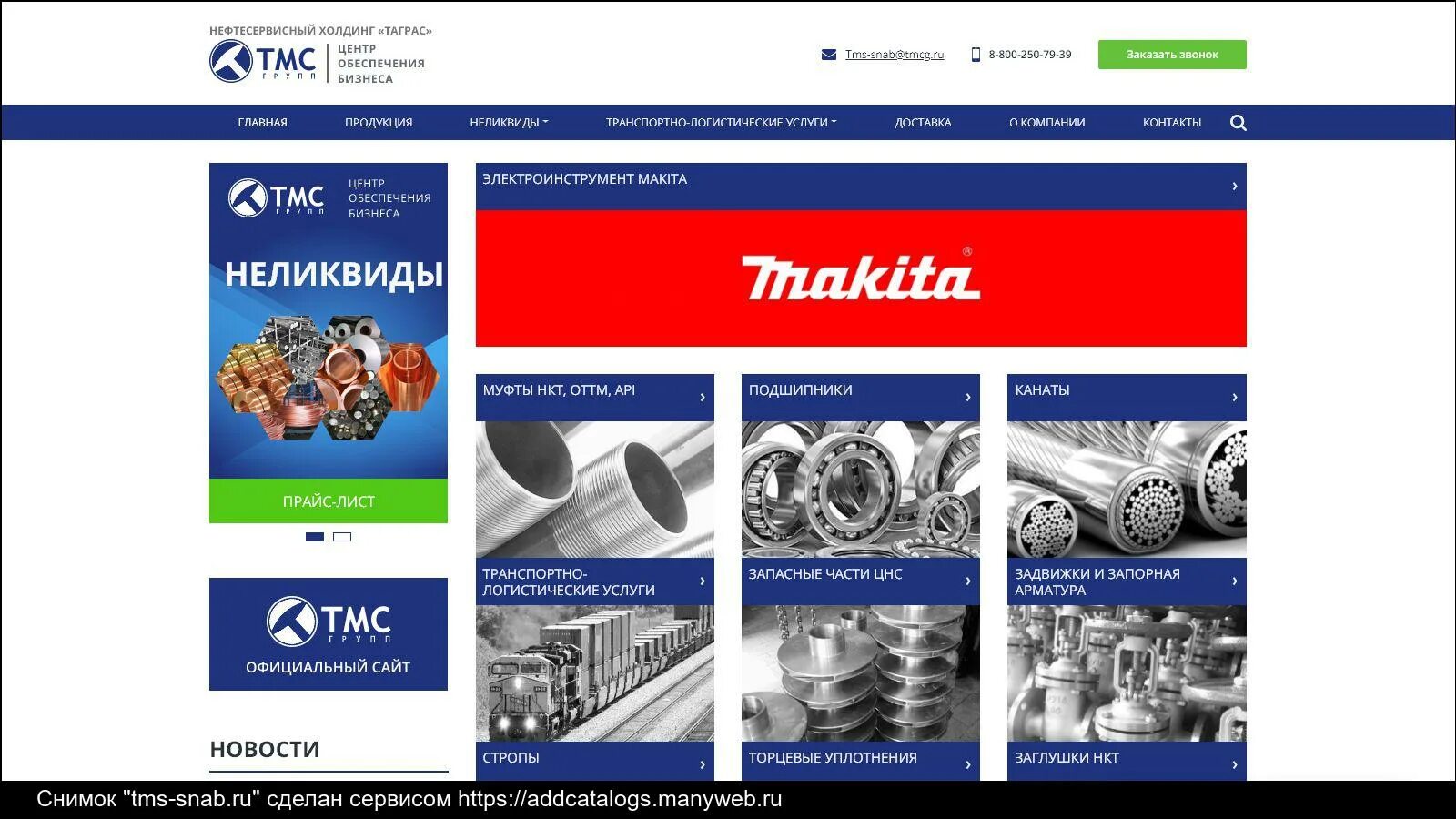Open 'Электроинструмент Makita' category title

click(585, 179)
